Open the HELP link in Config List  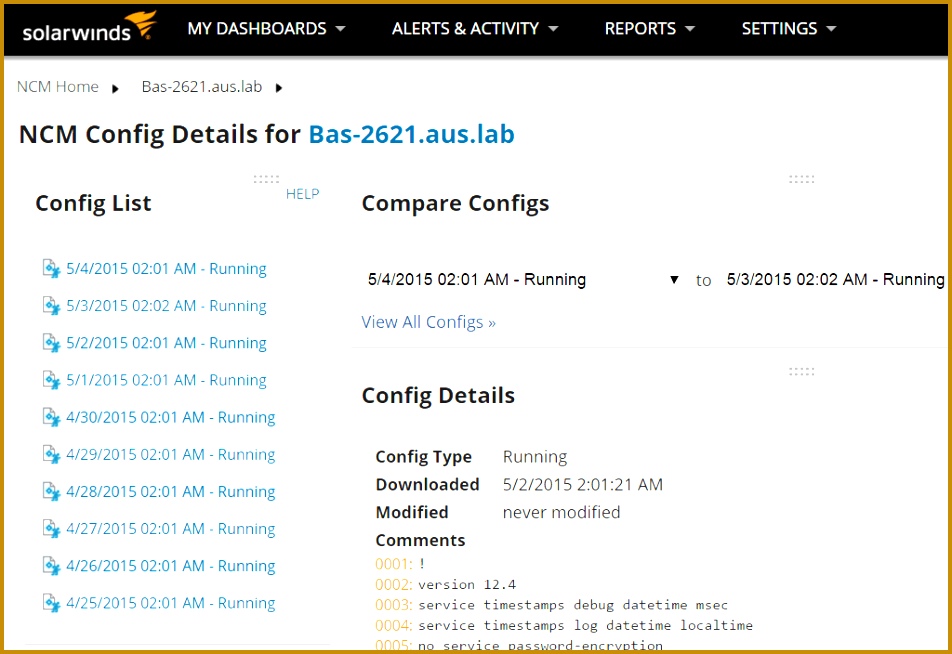pyautogui.click(x=303, y=193)
